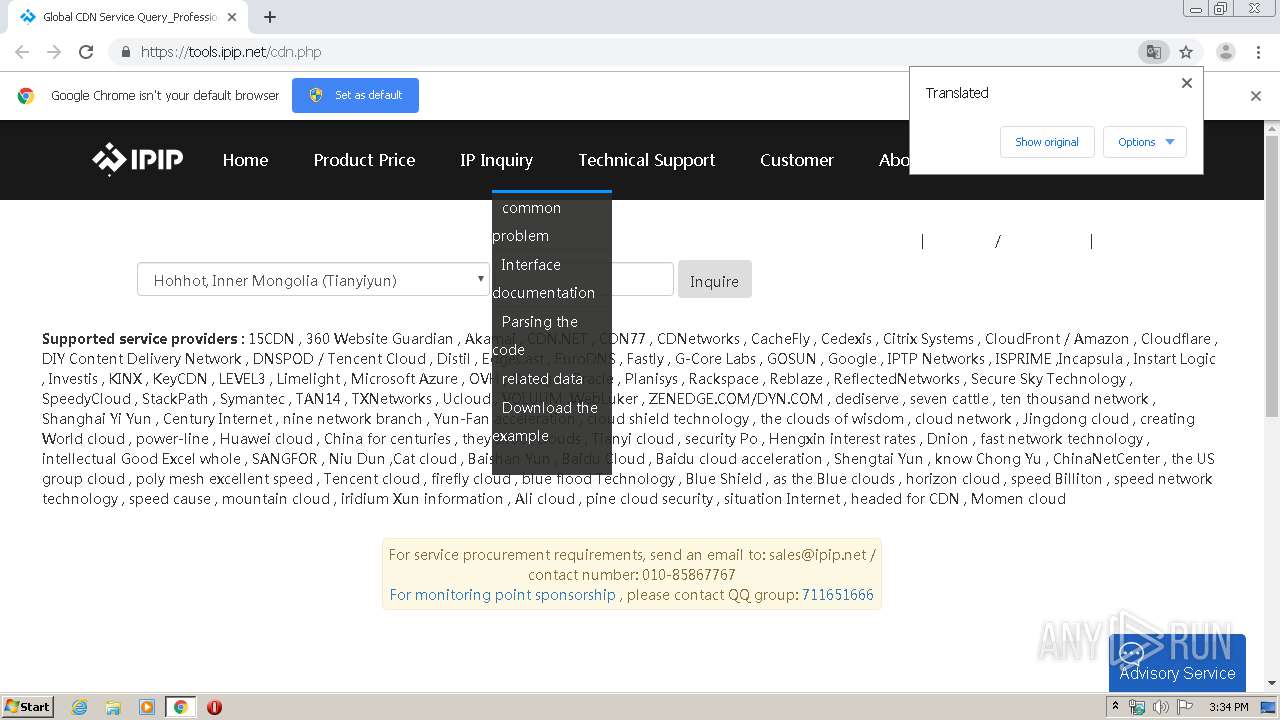Open the Hohhot, Inner Mongolia location dropdown
The image size is (1280, 720).
point(313,280)
